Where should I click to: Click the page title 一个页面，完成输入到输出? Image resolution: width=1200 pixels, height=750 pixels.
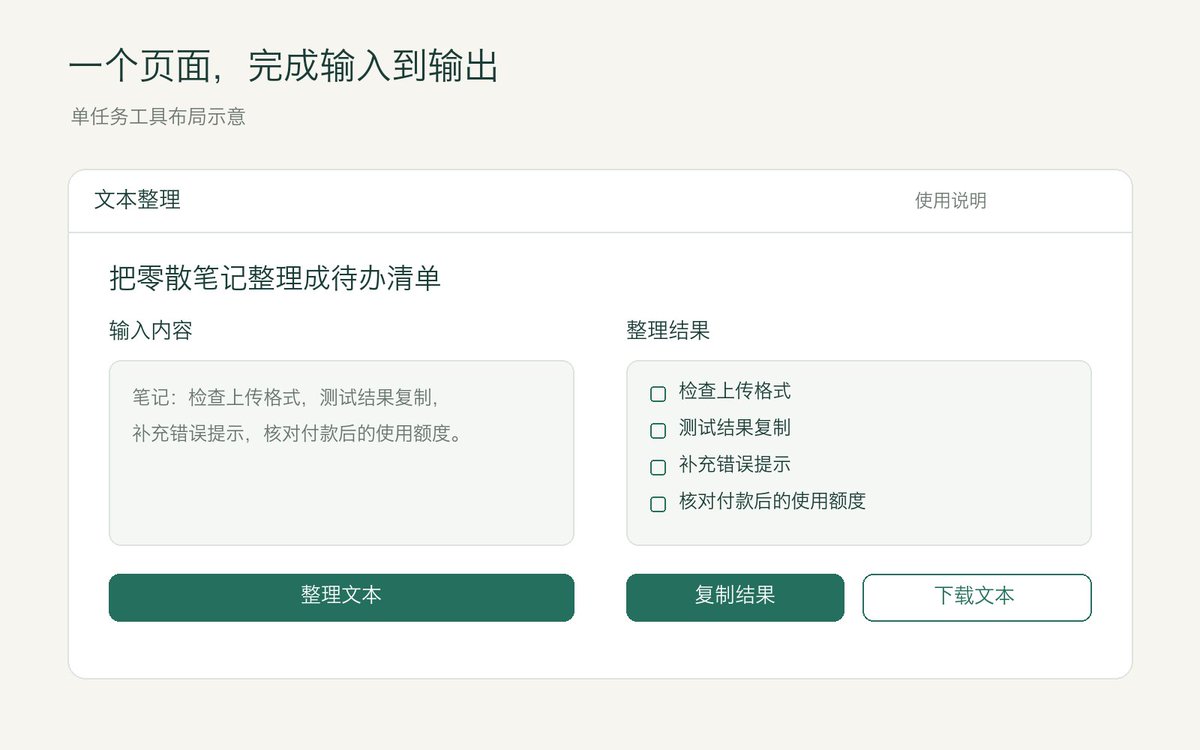[x=284, y=67]
